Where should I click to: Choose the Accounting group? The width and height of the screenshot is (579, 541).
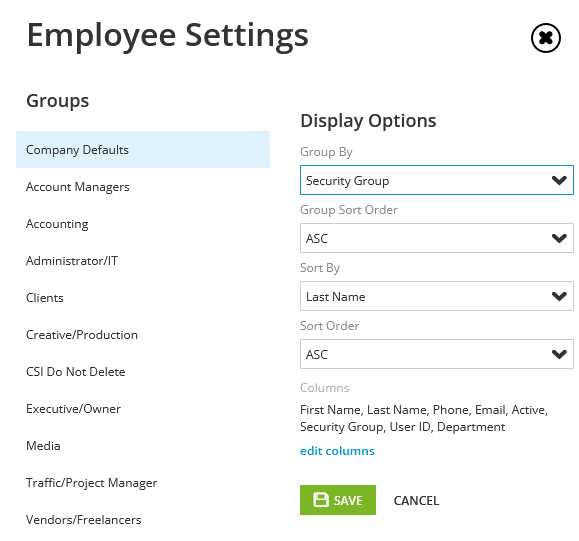click(143, 224)
